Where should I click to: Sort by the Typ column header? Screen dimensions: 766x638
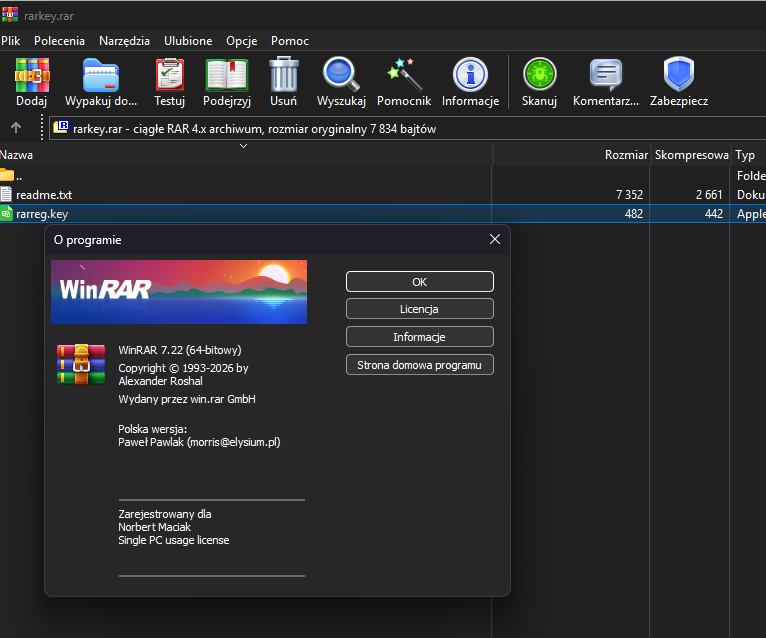[748, 155]
